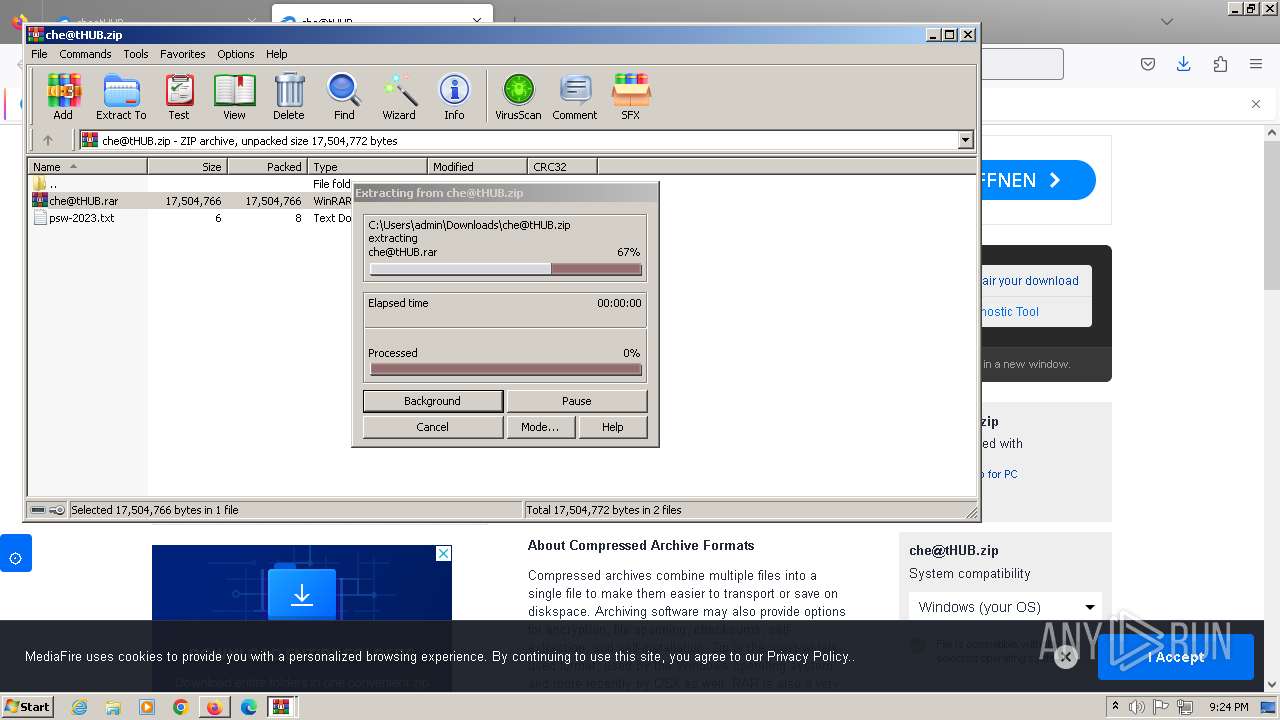
Task: Open Firefox extensions puzzle icon
Action: pyautogui.click(x=1220, y=64)
